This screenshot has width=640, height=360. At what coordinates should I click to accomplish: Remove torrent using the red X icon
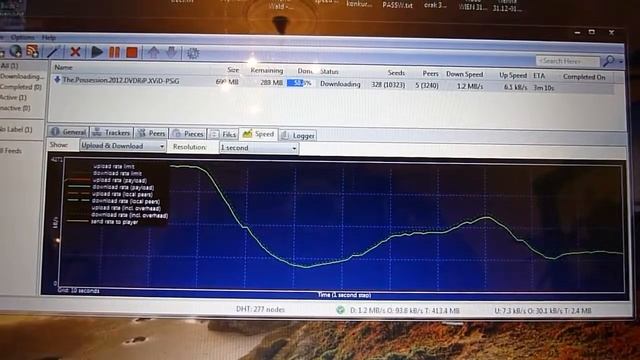[x=75, y=52]
